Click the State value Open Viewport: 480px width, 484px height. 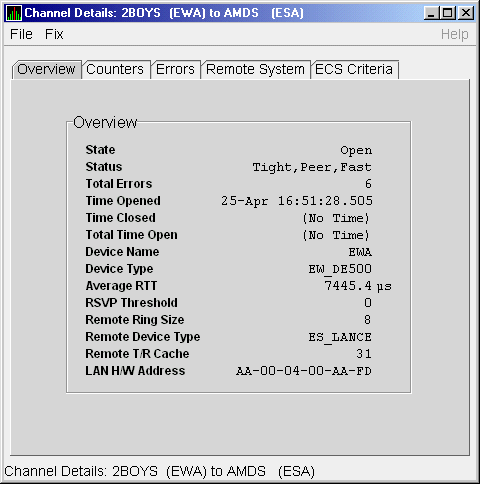pos(356,150)
